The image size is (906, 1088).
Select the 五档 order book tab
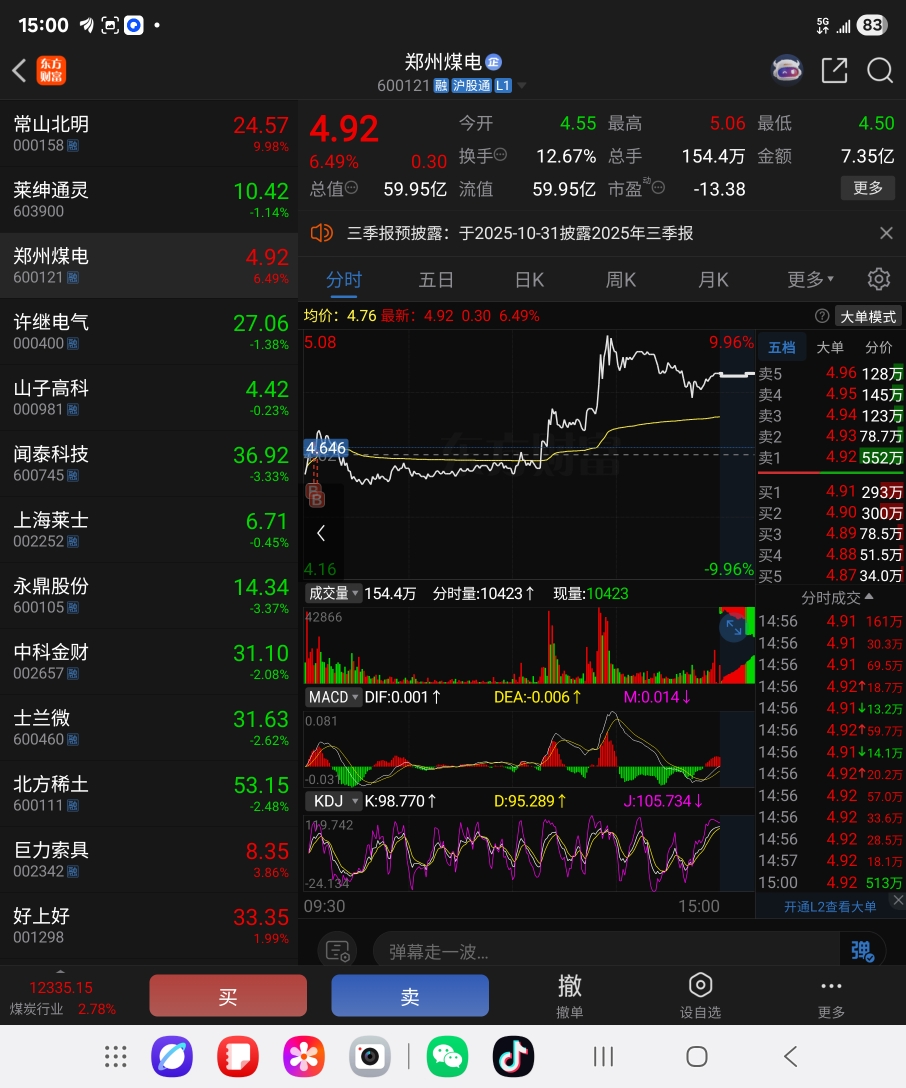pos(782,348)
